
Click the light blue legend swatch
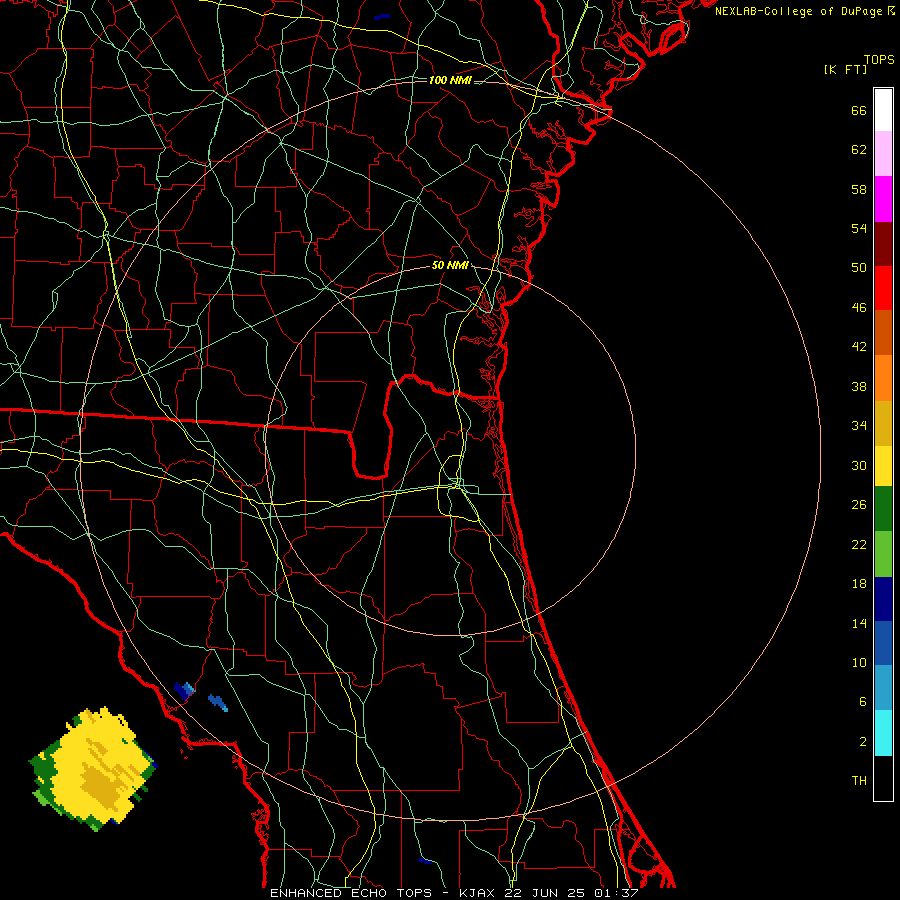coord(883,688)
